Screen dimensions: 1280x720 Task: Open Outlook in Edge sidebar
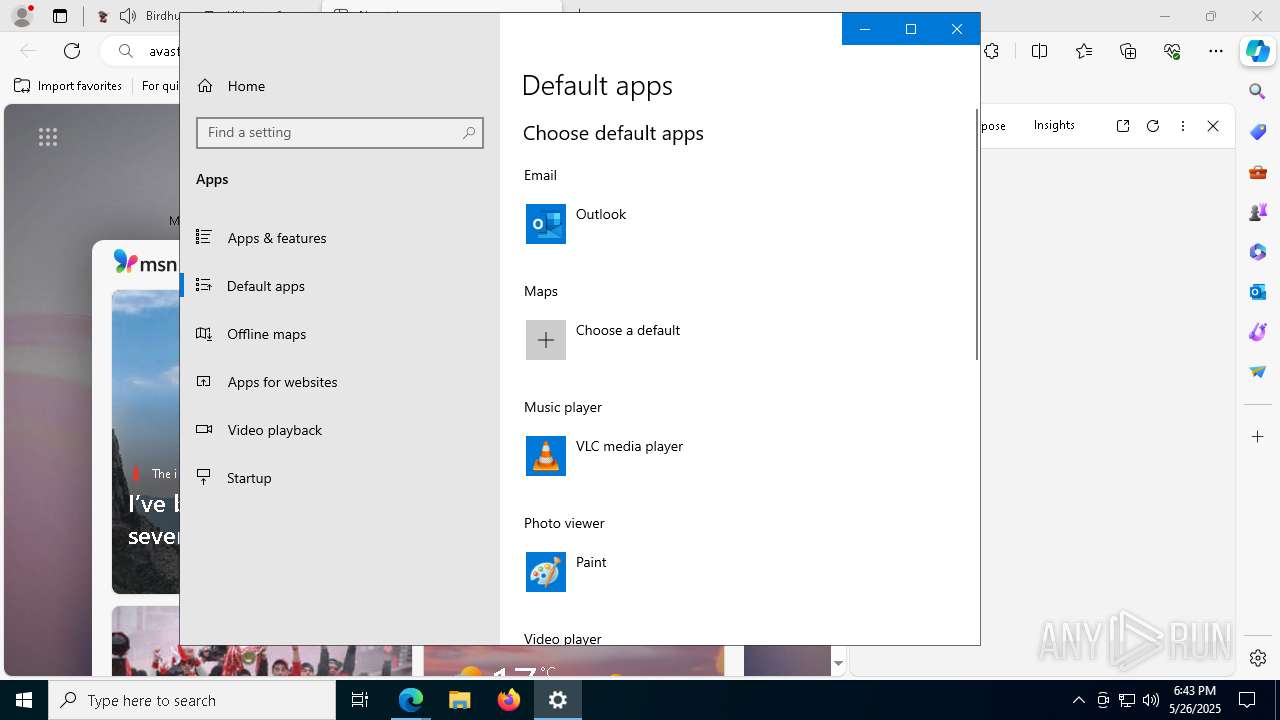point(1258,292)
